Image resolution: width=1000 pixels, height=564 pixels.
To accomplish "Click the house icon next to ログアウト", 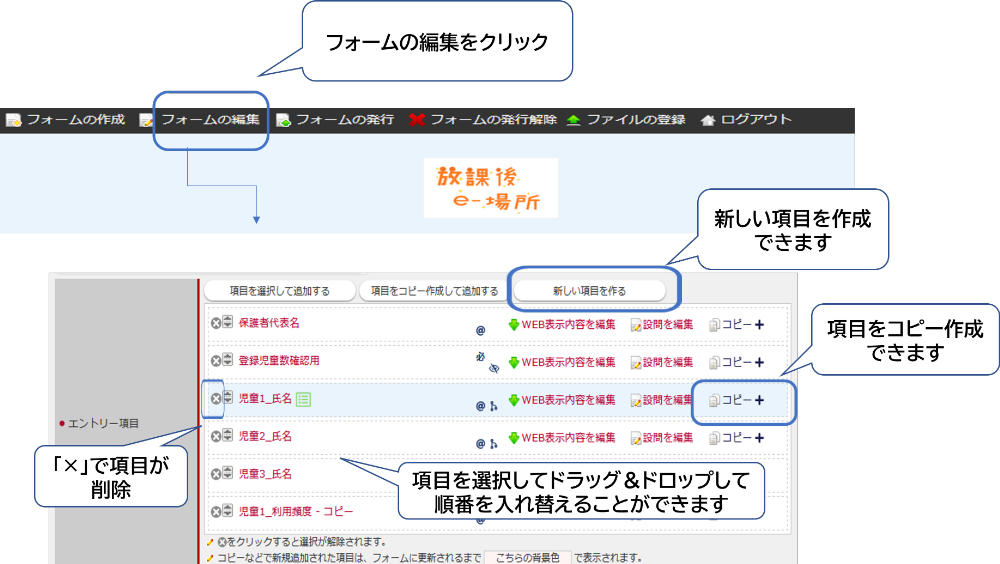I will 708,120.
